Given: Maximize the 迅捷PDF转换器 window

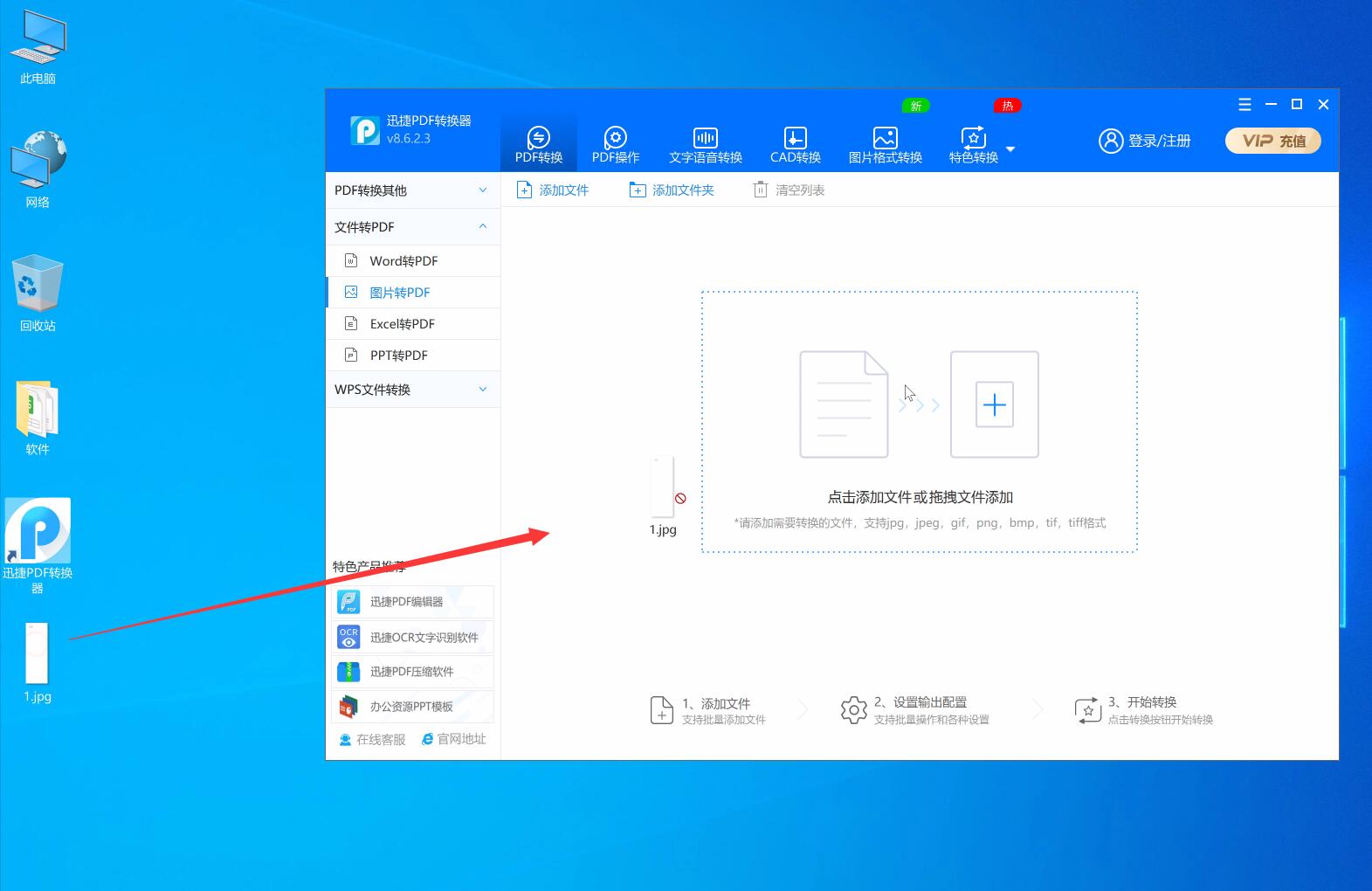Looking at the screenshot, I should (x=1297, y=105).
